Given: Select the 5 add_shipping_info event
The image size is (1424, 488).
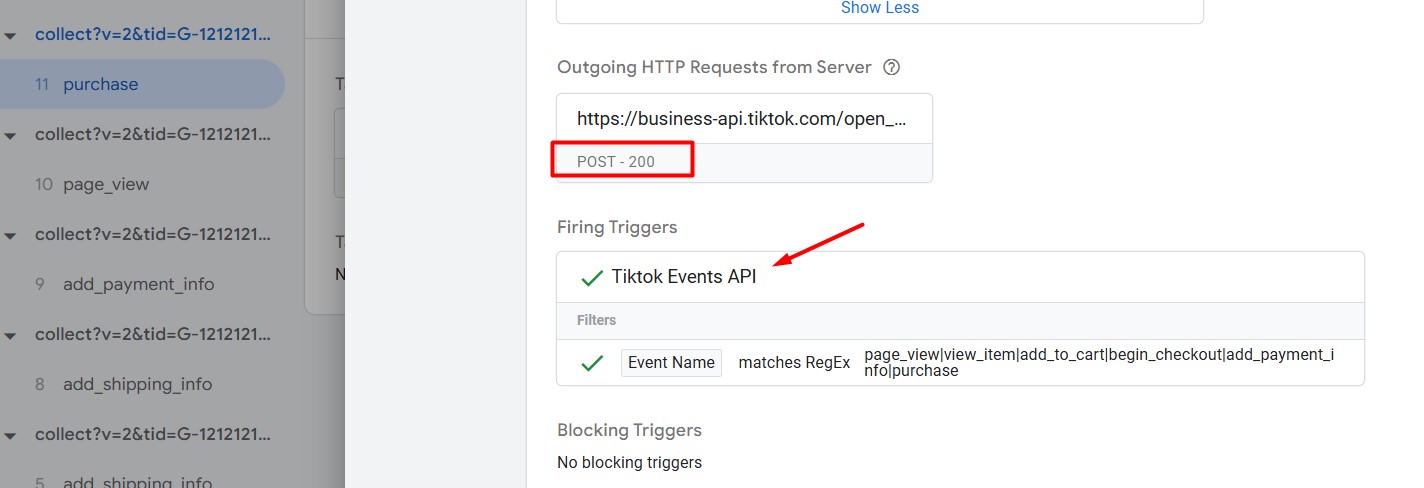Looking at the screenshot, I should (x=142, y=481).
